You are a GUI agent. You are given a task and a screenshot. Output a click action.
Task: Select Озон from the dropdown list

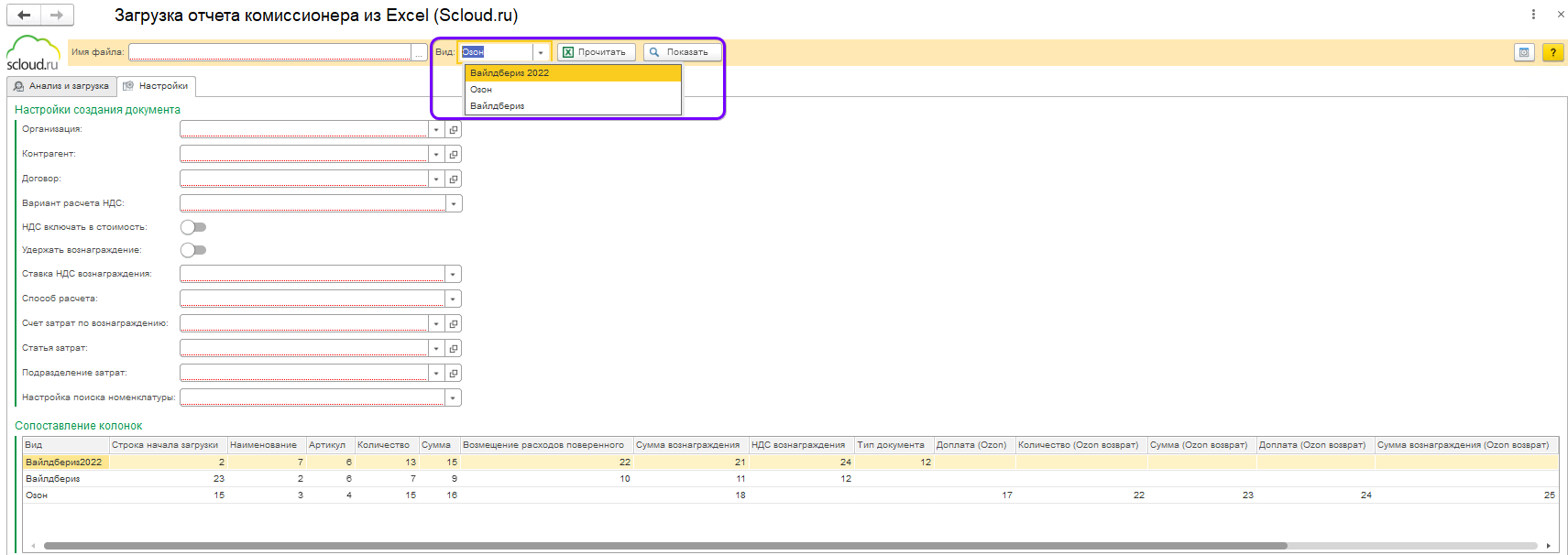point(573,90)
